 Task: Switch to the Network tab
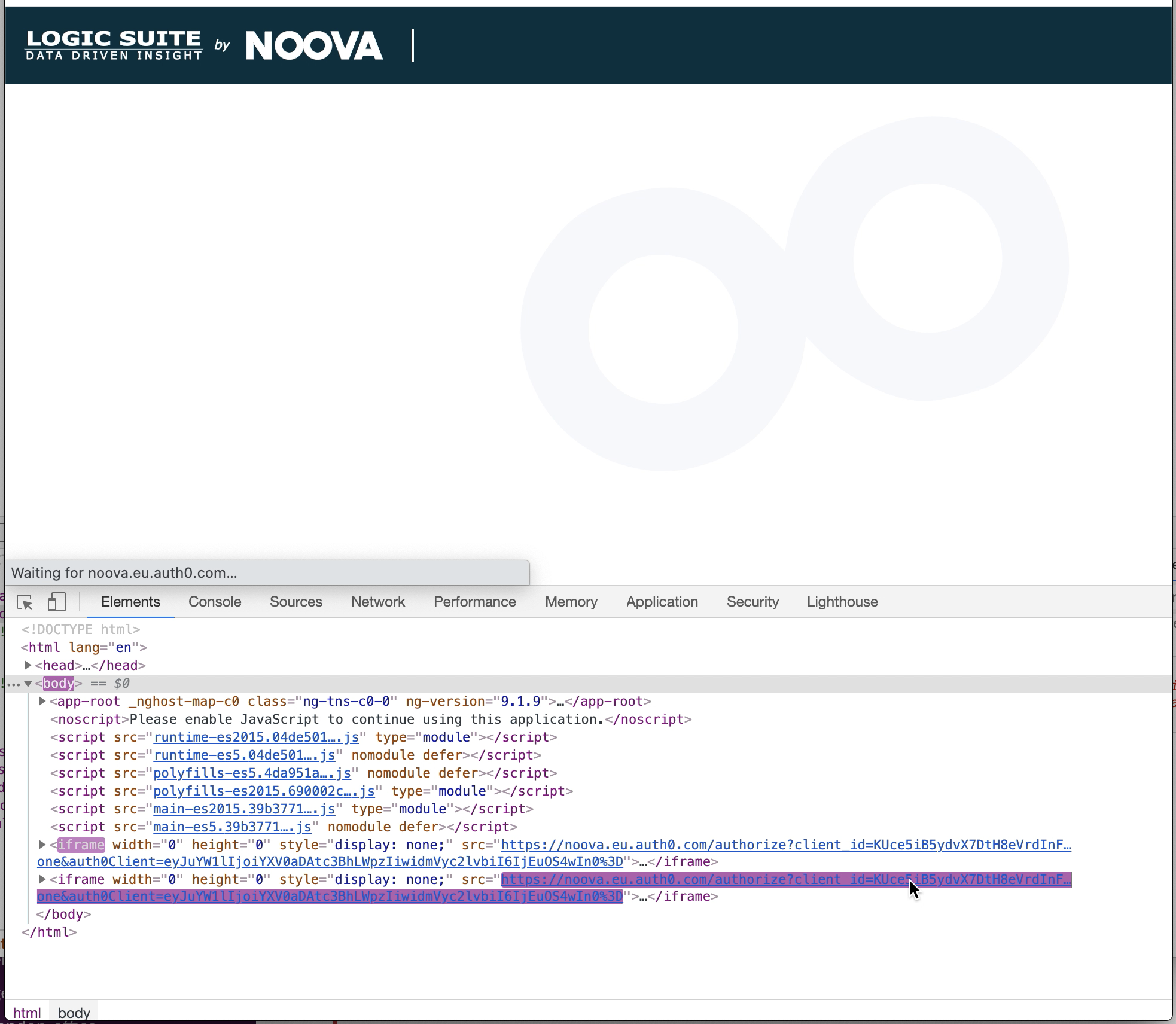pyautogui.click(x=378, y=602)
